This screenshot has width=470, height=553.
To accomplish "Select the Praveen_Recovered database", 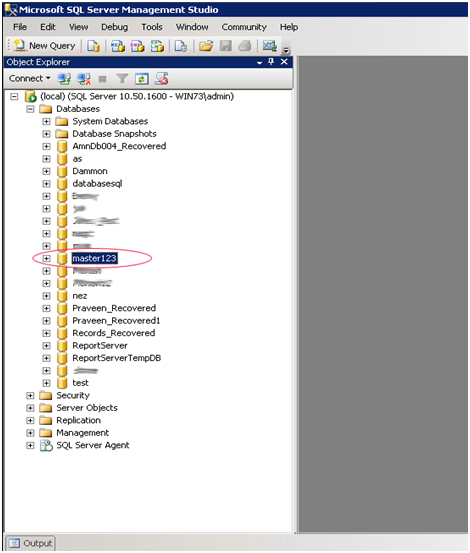I will pyautogui.click(x=114, y=308).
